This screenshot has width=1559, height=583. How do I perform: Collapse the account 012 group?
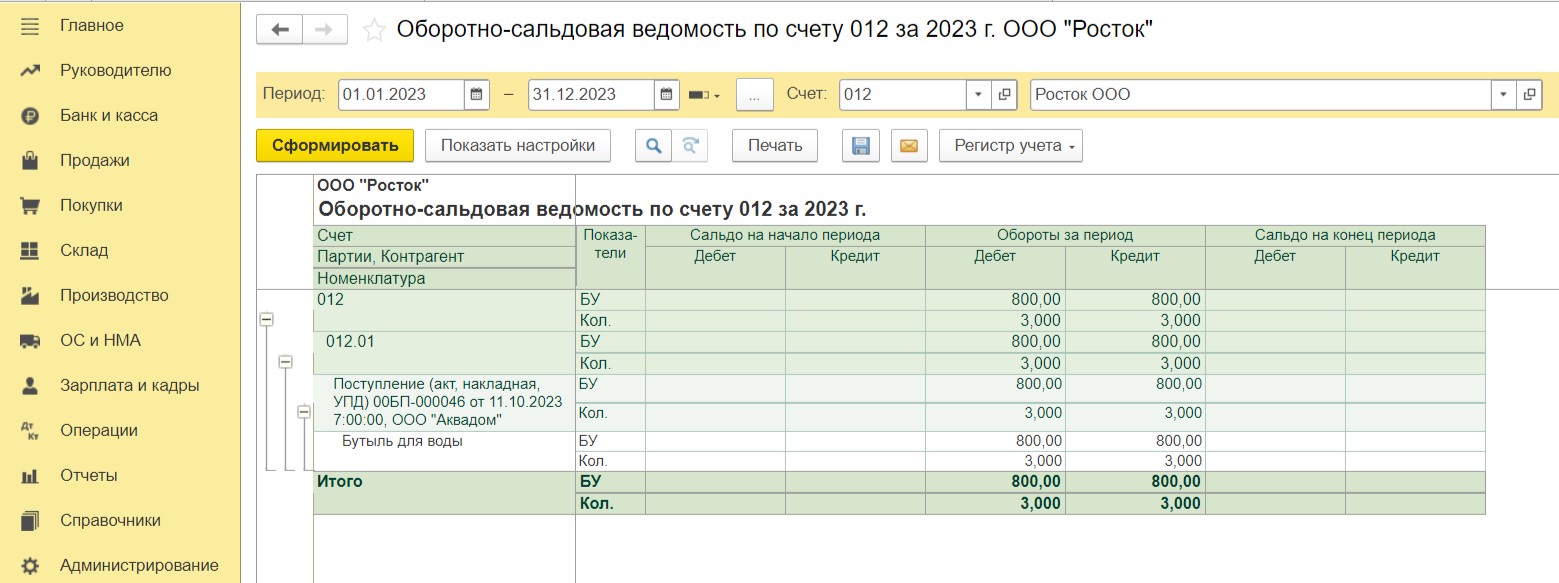[x=266, y=319]
